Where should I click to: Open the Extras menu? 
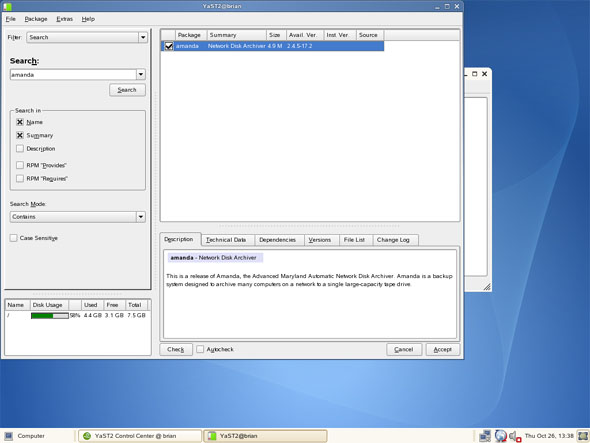(x=64, y=19)
